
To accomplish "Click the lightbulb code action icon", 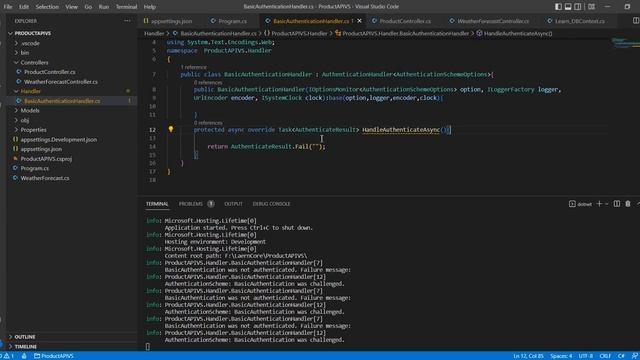I will tap(171, 129).
